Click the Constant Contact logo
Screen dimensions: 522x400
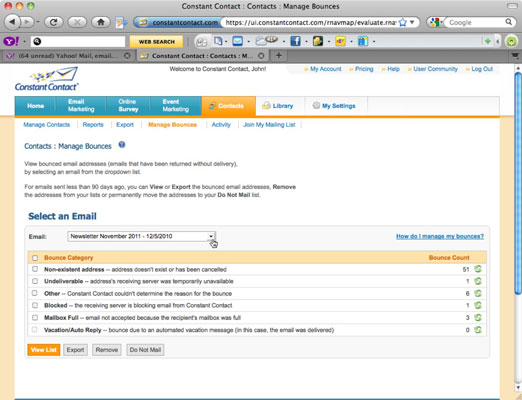point(47,79)
